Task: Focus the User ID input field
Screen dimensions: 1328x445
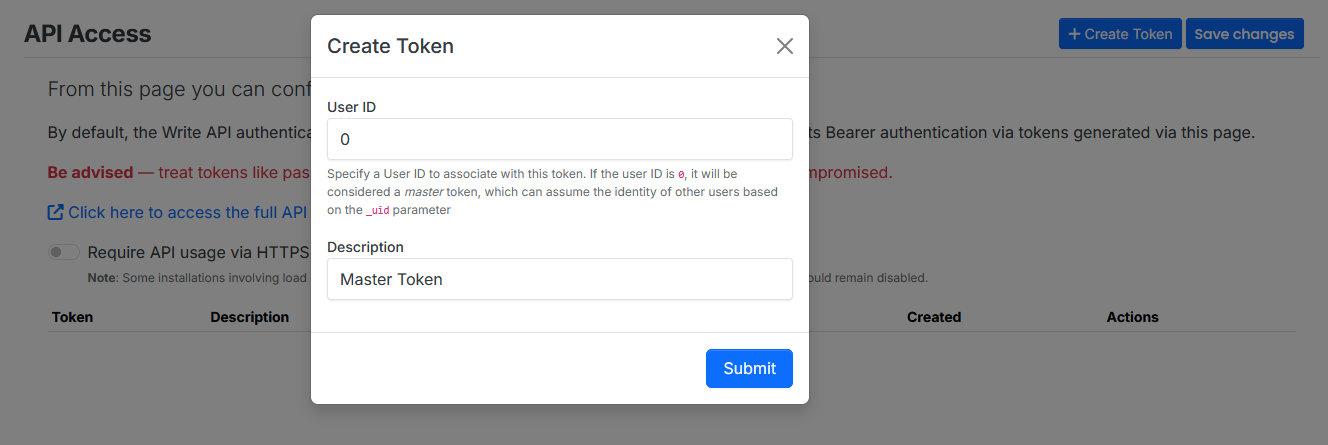Action: coord(559,139)
